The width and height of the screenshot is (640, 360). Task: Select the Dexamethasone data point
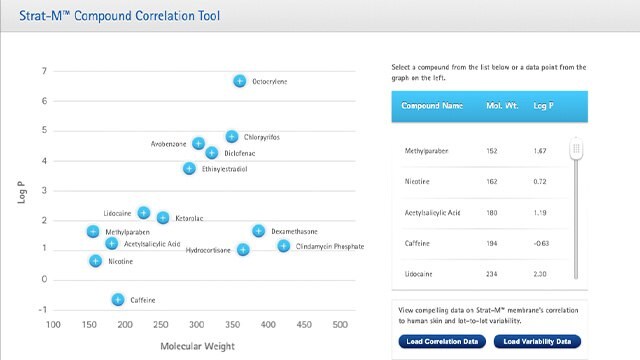258,231
